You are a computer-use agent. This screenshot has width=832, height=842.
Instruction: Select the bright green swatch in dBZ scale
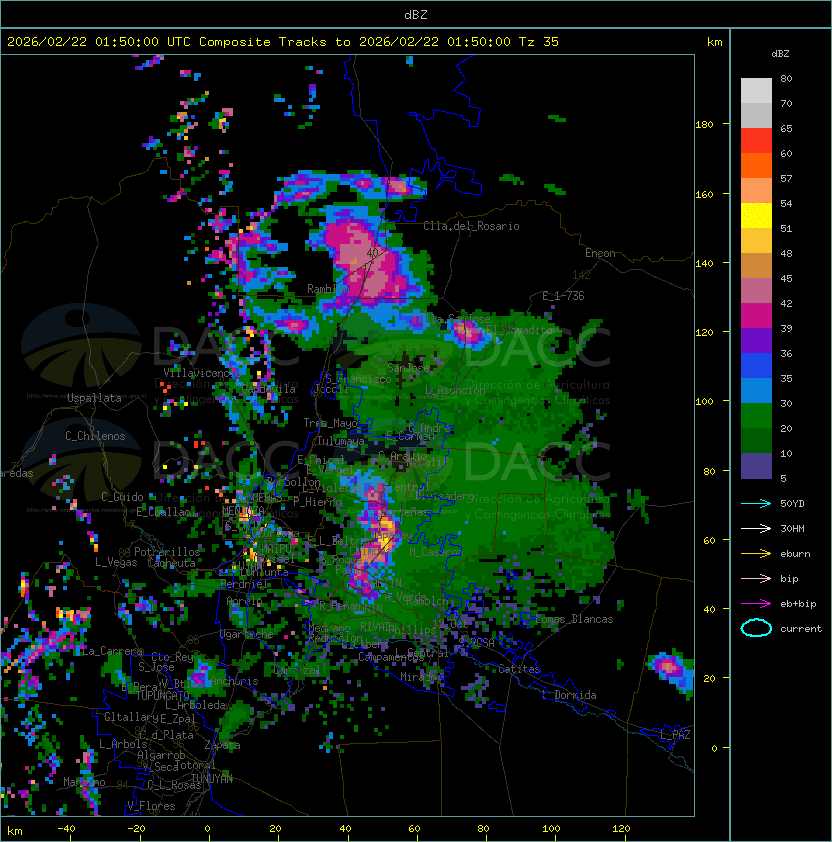click(756, 416)
